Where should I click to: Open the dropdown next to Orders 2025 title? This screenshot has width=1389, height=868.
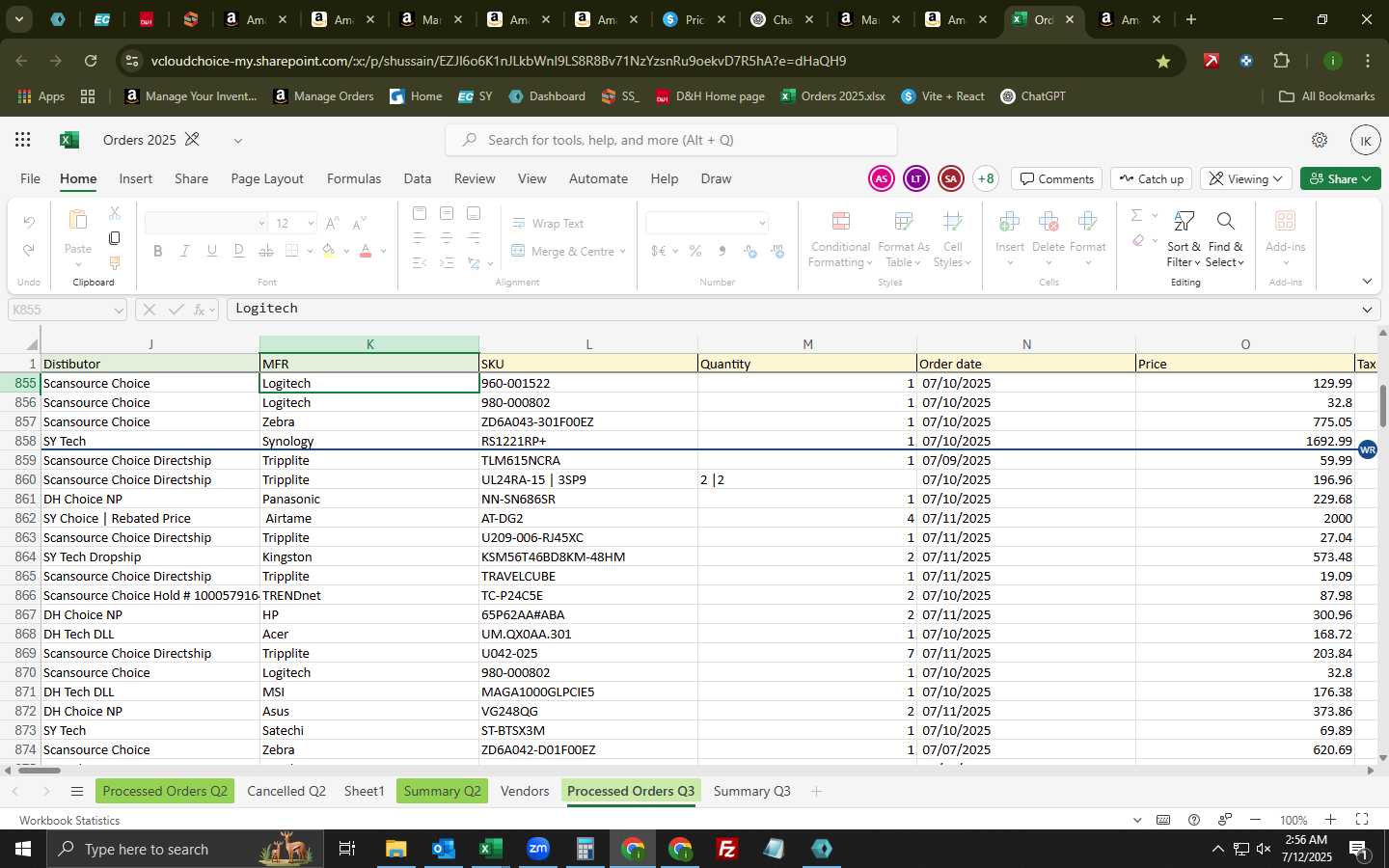(237, 141)
